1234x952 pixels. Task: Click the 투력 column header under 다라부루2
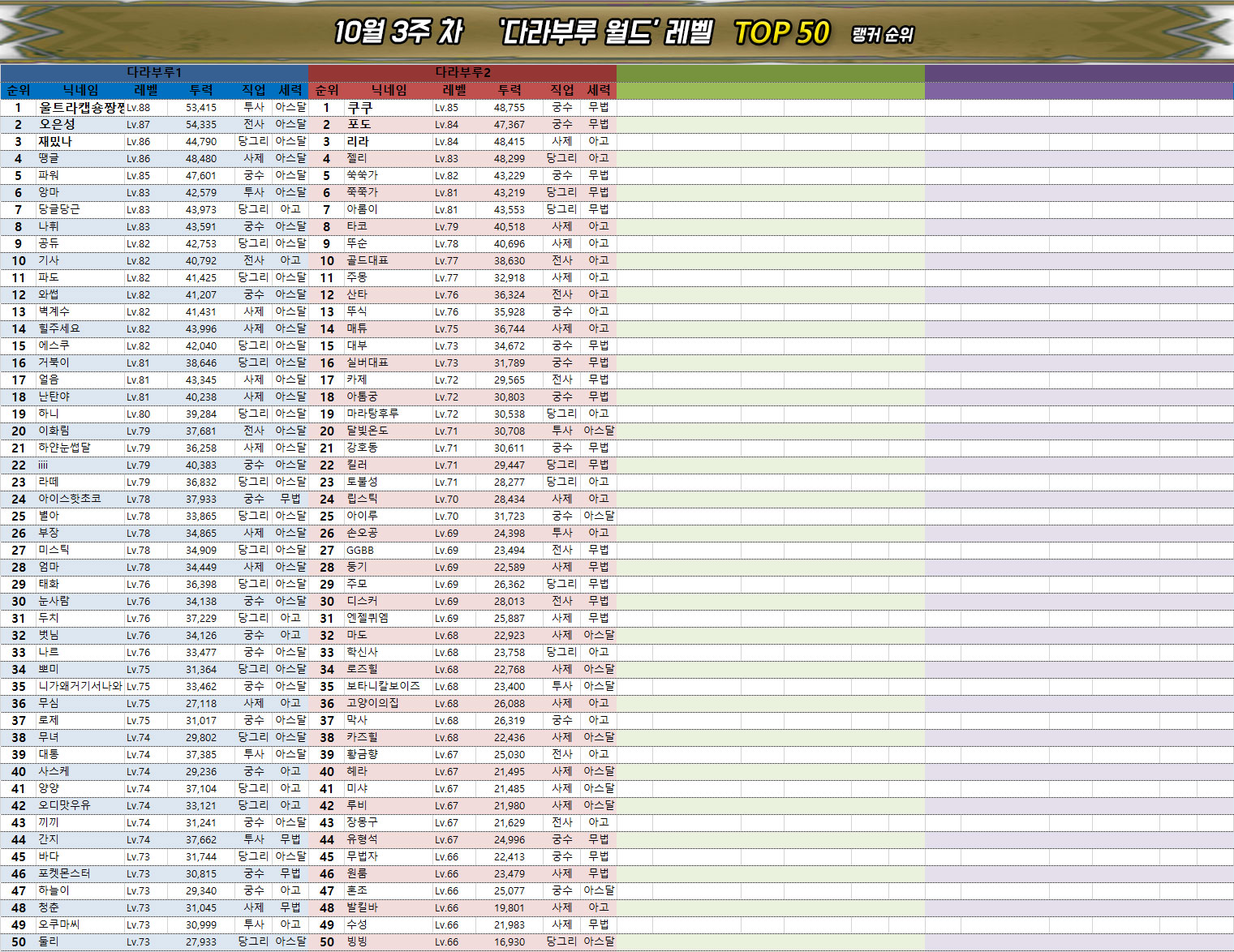[x=510, y=90]
